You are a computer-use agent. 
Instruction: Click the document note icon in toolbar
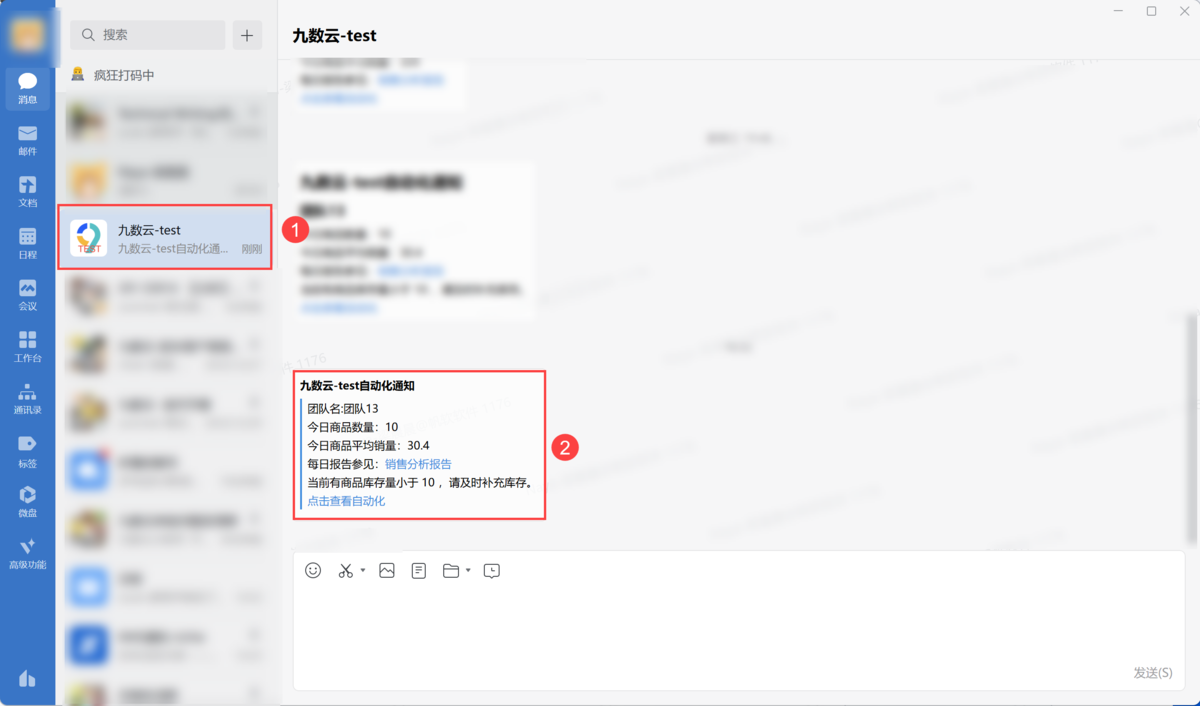419,570
